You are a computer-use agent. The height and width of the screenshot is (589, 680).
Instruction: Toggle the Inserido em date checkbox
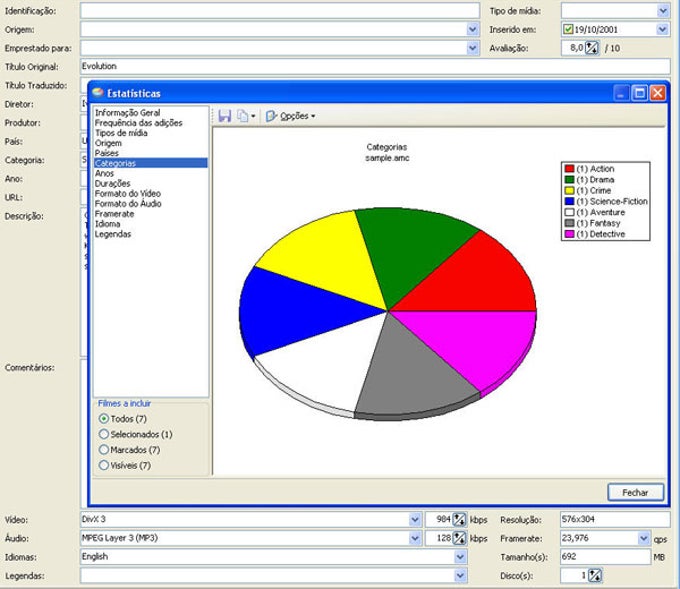[568, 29]
